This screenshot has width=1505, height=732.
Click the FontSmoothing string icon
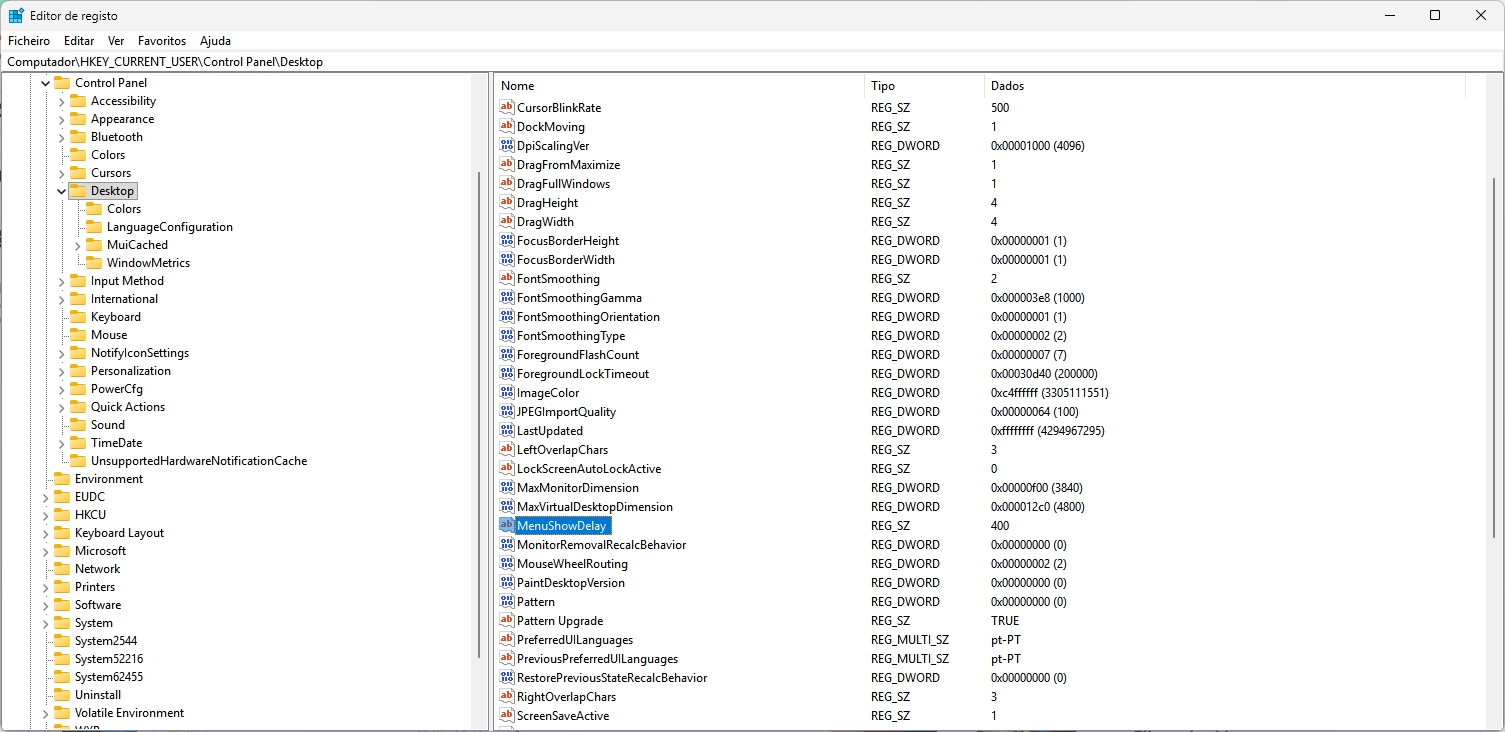coord(507,278)
